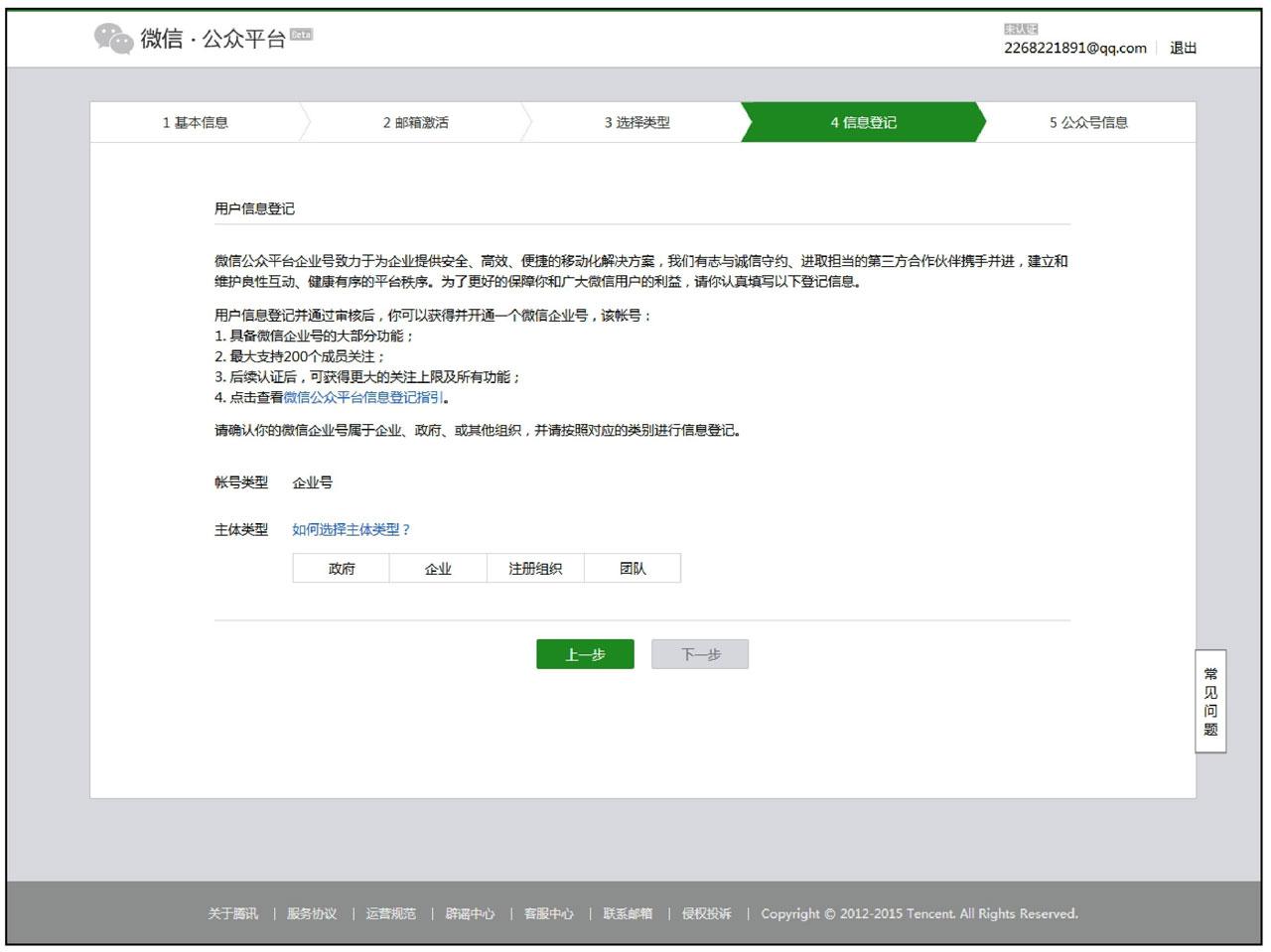
Task: Choose 政府 as subject type
Action: tap(342, 568)
